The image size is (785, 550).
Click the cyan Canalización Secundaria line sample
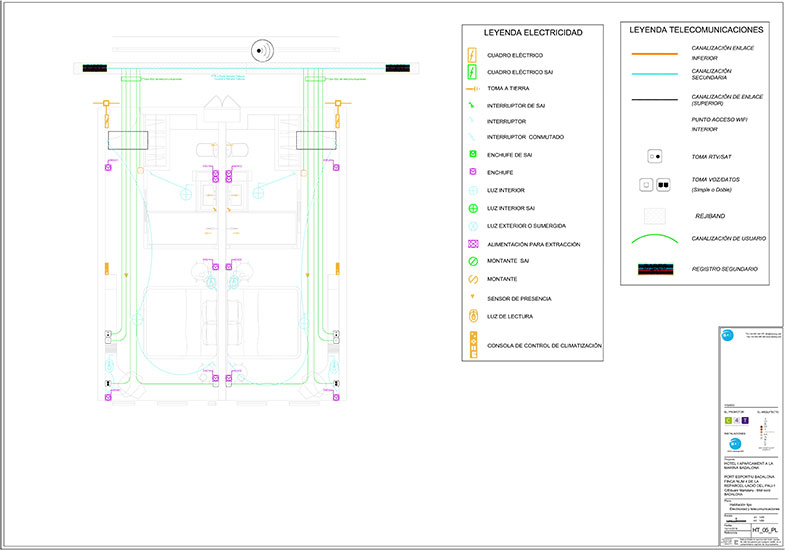click(654, 72)
